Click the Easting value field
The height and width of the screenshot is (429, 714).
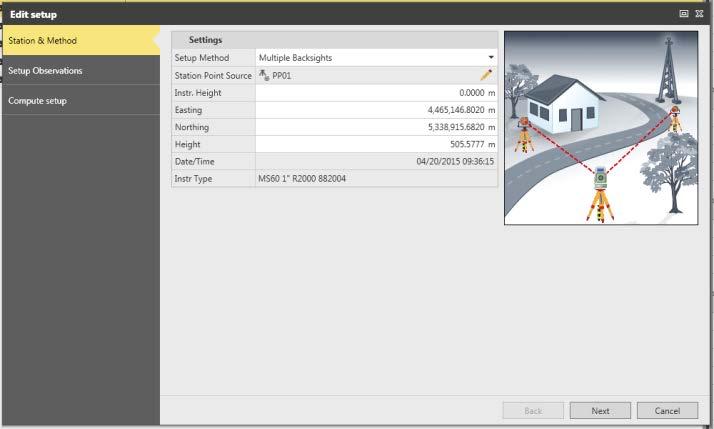pos(376,110)
